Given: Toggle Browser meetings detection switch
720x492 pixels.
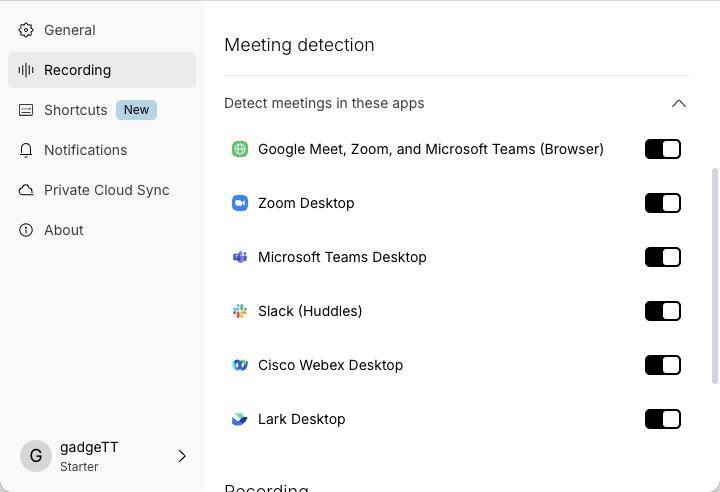Looking at the screenshot, I should [x=663, y=149].
